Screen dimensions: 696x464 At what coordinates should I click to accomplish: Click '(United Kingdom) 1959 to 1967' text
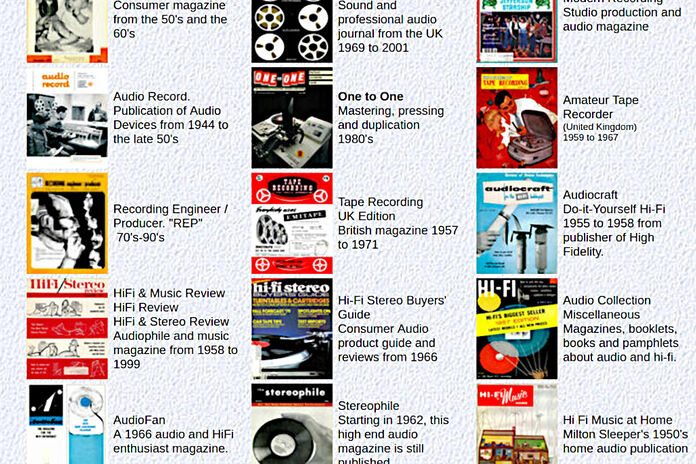click(x=600, y=132)
